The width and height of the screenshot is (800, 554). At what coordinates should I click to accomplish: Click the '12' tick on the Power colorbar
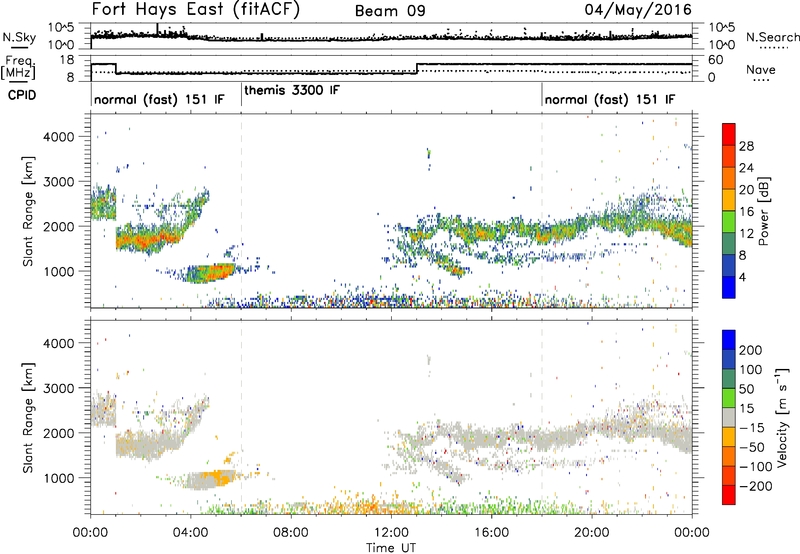tap(746, 234)
